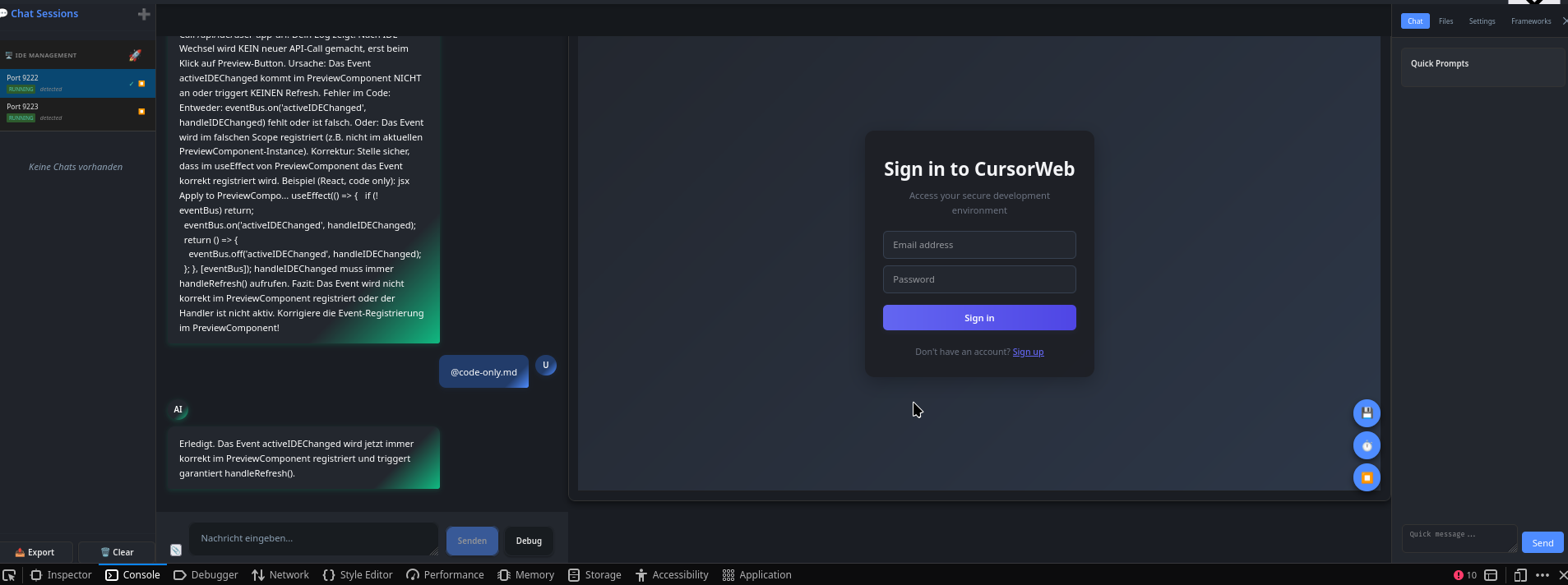Switch to the Settings tab
The height and width of the screenshot is (585, 1568).
pos(1482,21)
